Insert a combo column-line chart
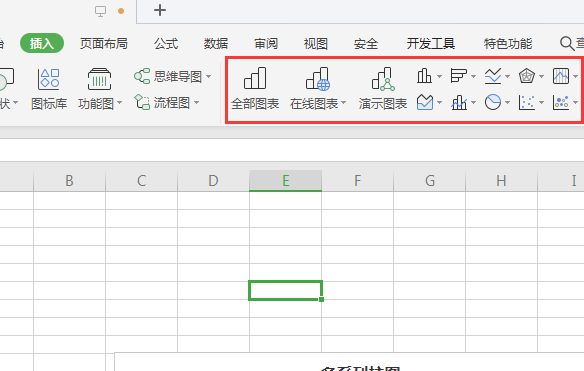The width and height of the screenshot is (584, 371). tap(458, 102)
